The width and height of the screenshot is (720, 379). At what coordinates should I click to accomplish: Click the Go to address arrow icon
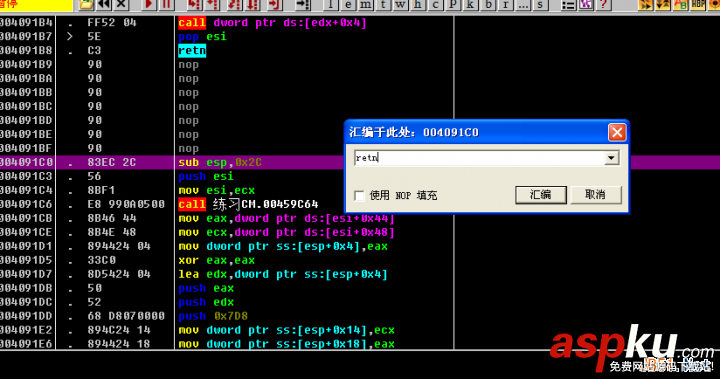pyautogui.click(x=302, y=5)
